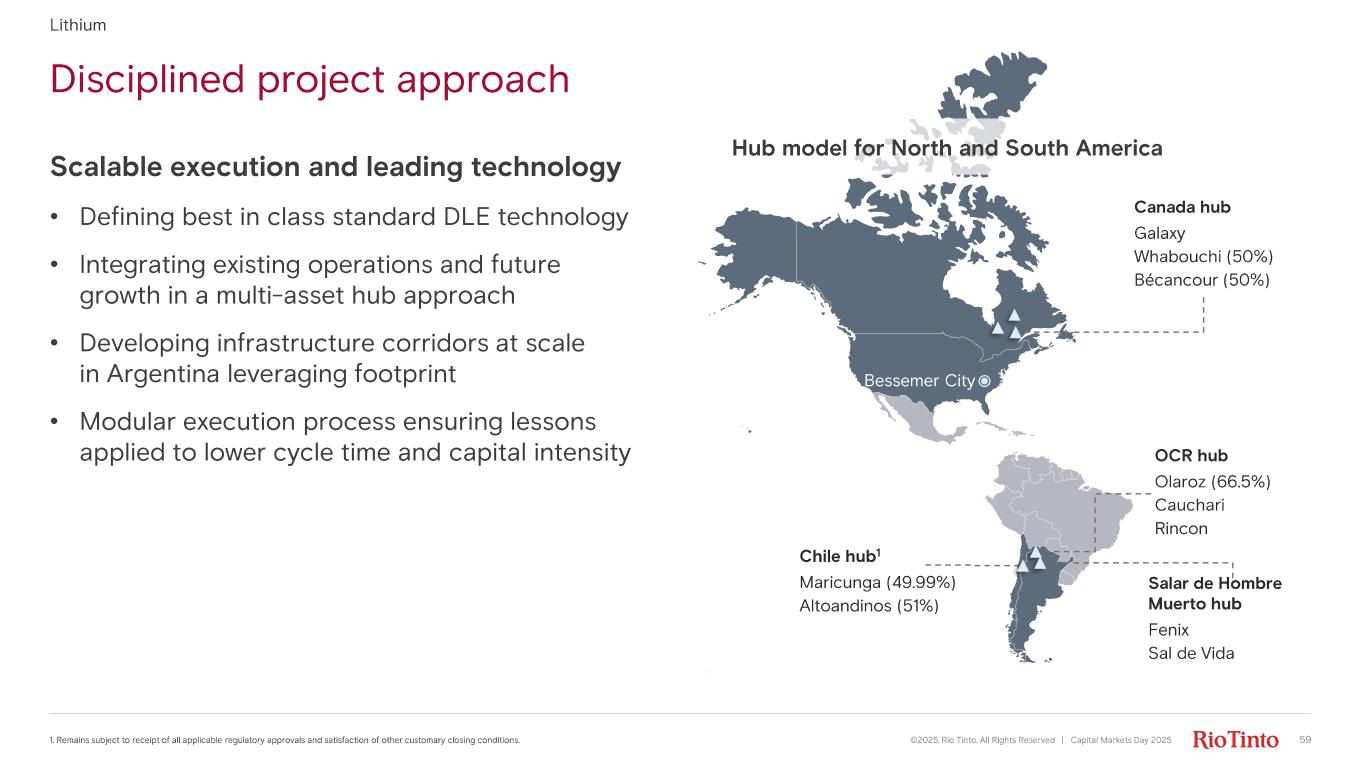The height and width of the screenshot is (768, 1365).
Task: Click 'Capital Markets Day 2025' footer text
Action: coord(1120,741)
